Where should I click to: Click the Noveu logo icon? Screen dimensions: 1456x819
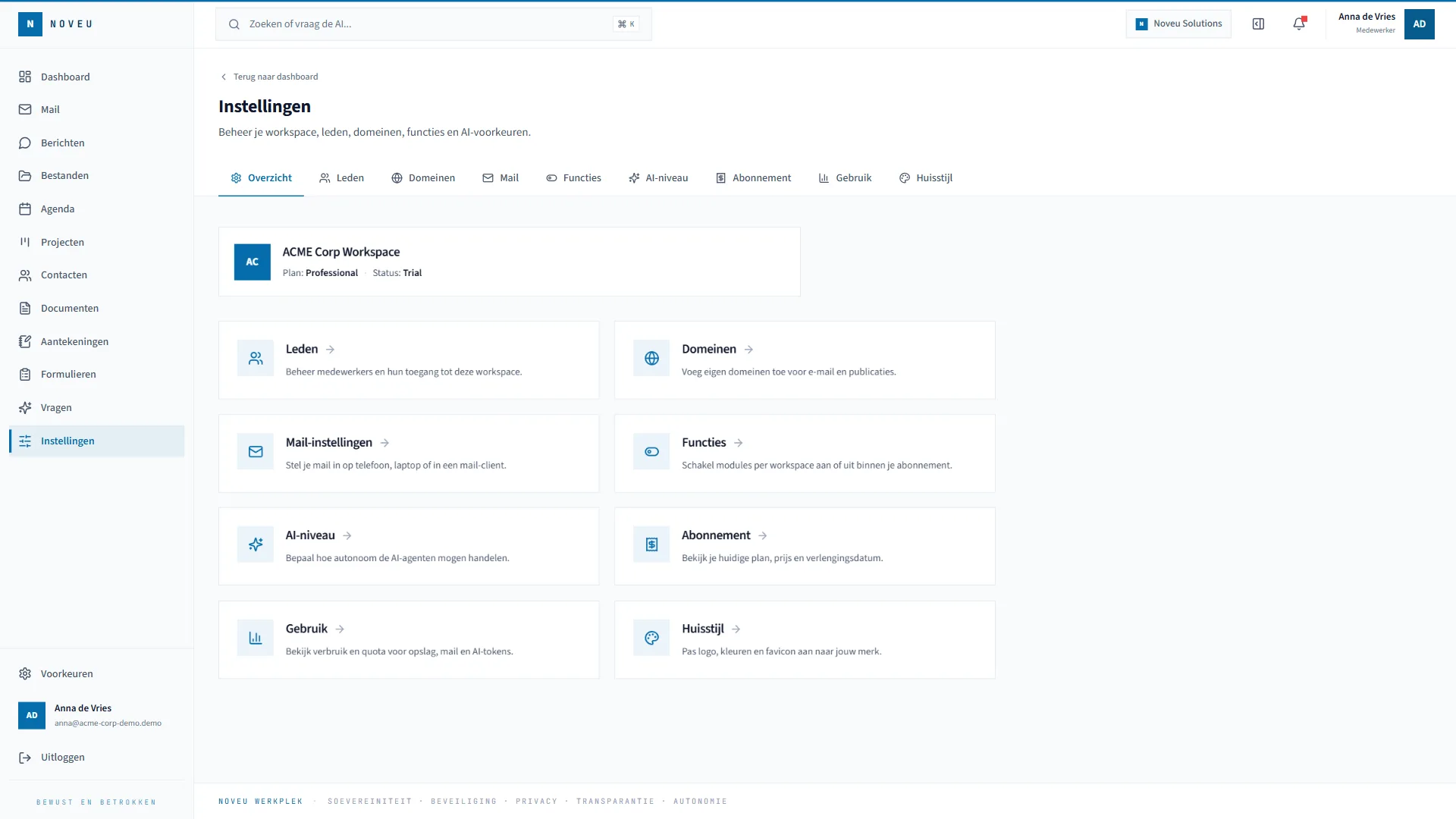30,24
